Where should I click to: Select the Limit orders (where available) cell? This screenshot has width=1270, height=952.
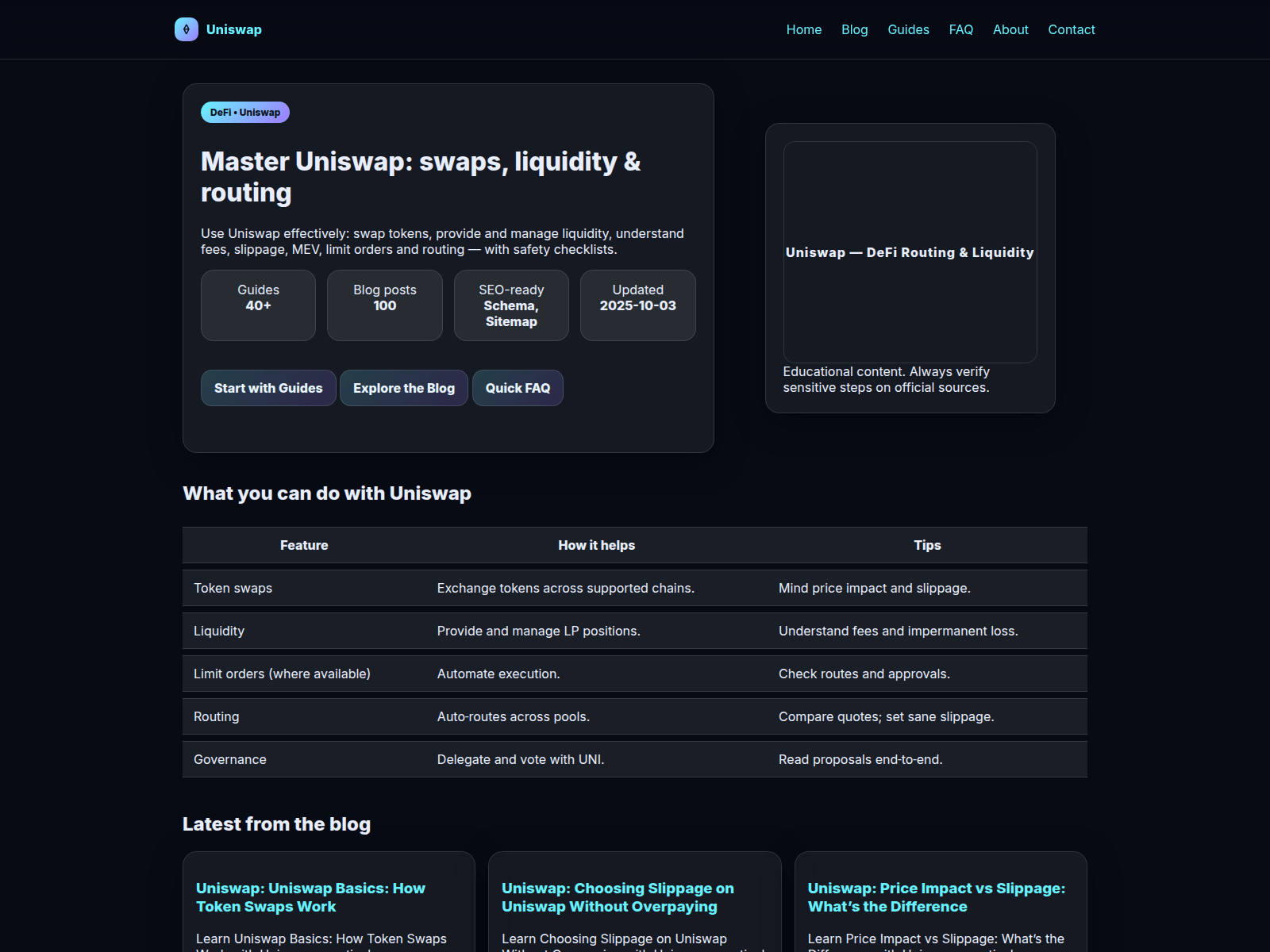304,674
